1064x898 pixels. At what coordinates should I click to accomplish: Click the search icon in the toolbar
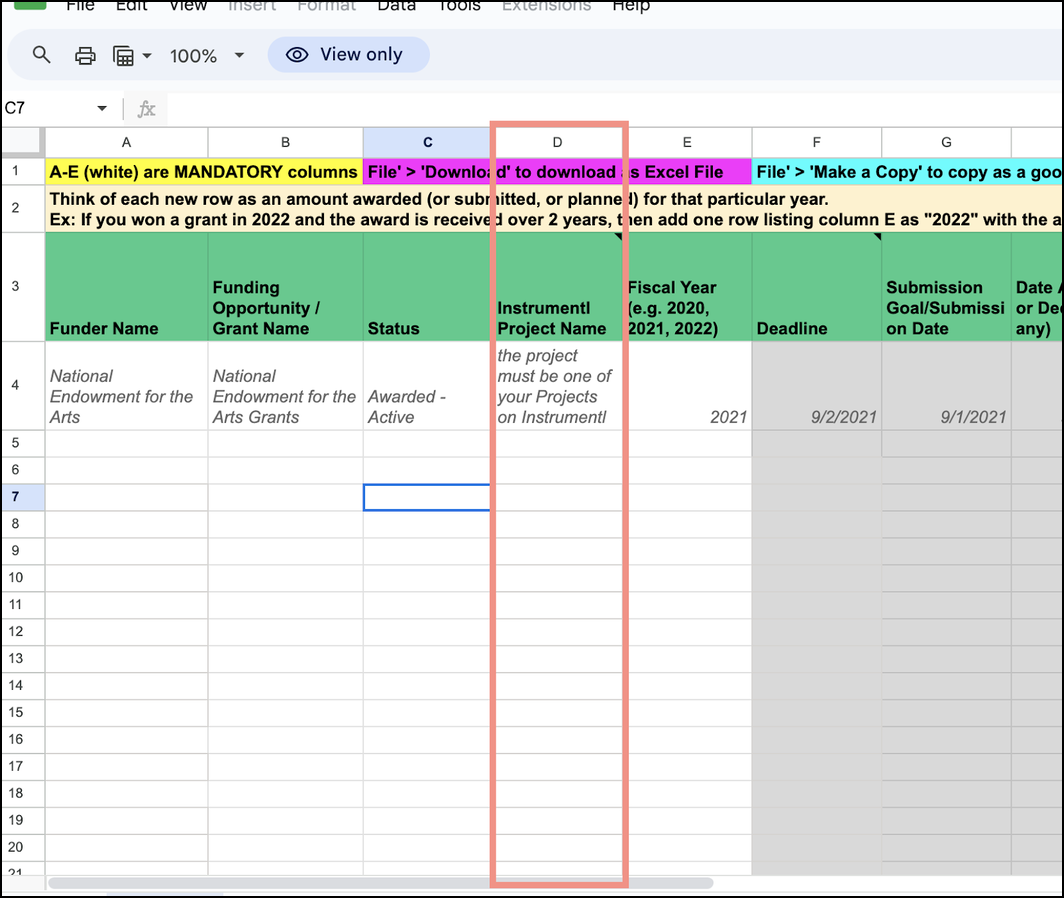[x=41, y=55]
